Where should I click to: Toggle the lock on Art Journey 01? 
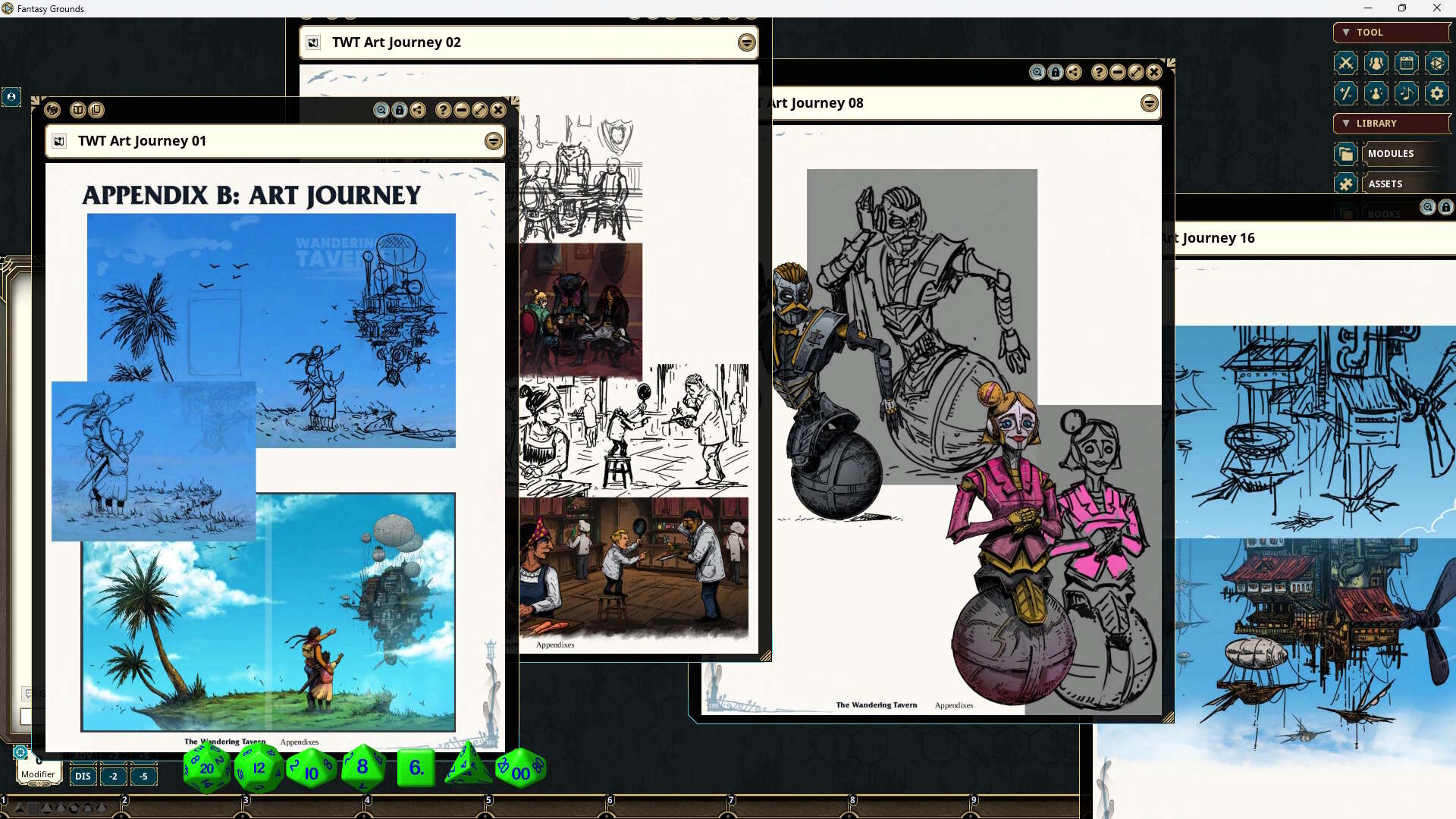400,110
